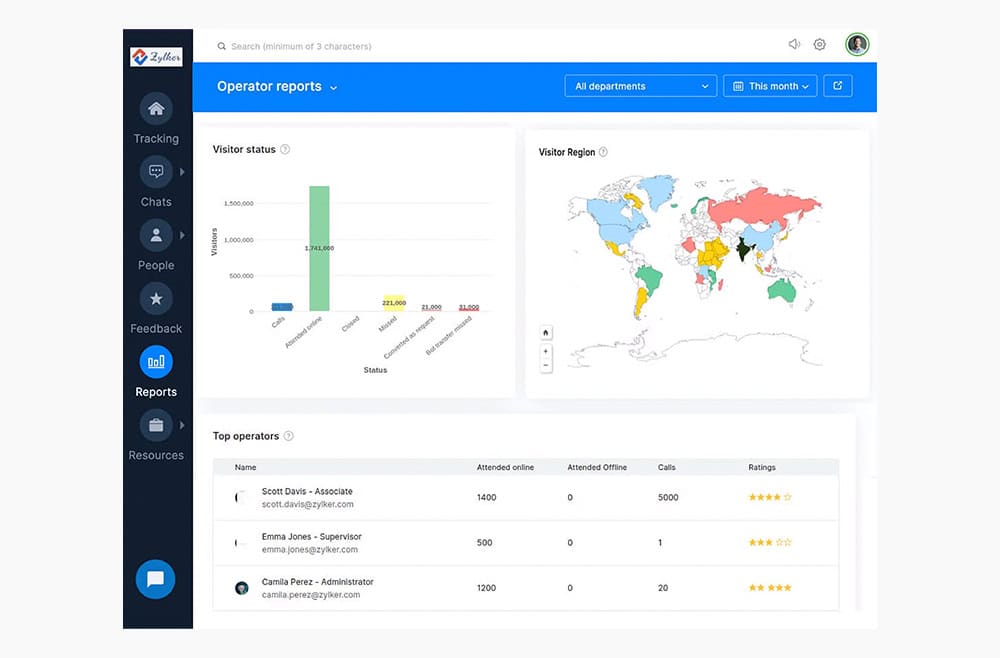
Task: Select the Reports sidebar tab
Action: pyautogui.click(x=156, y=362)
